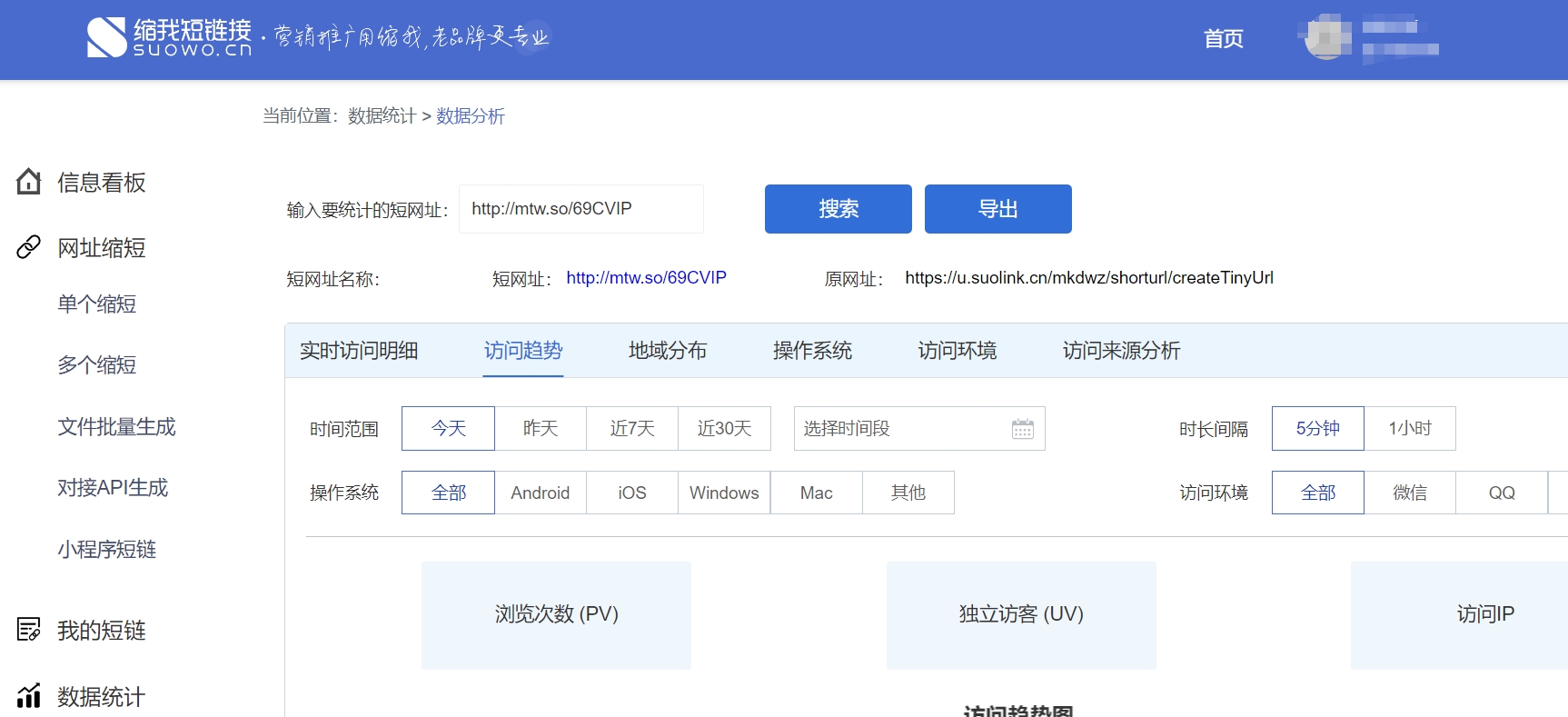1568x717 pixels.
Task: Open 文件批量生成 in the sidebar
Action: (x=116, y=426)
